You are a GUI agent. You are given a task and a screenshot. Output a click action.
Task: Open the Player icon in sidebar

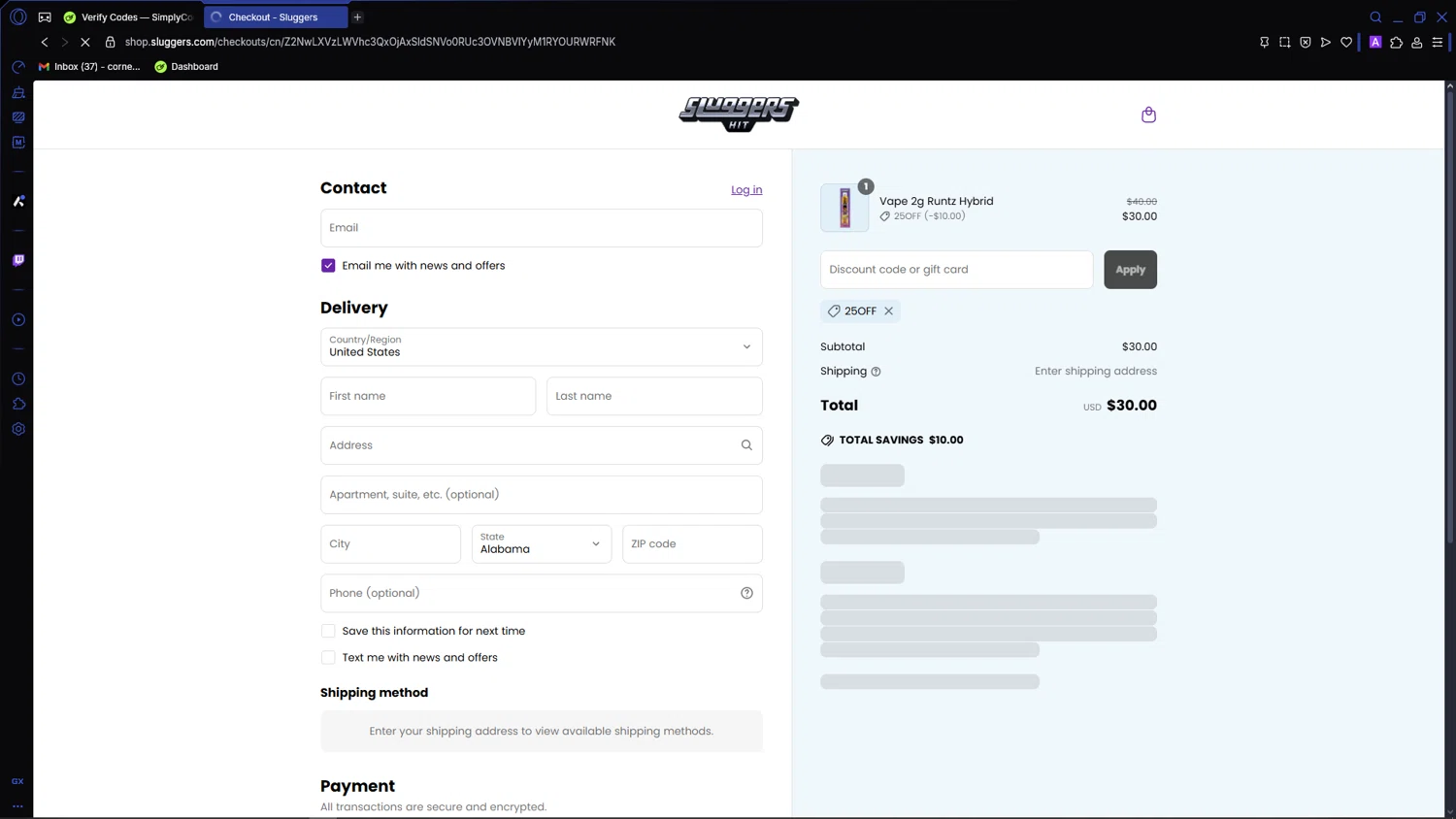point(18,320)
